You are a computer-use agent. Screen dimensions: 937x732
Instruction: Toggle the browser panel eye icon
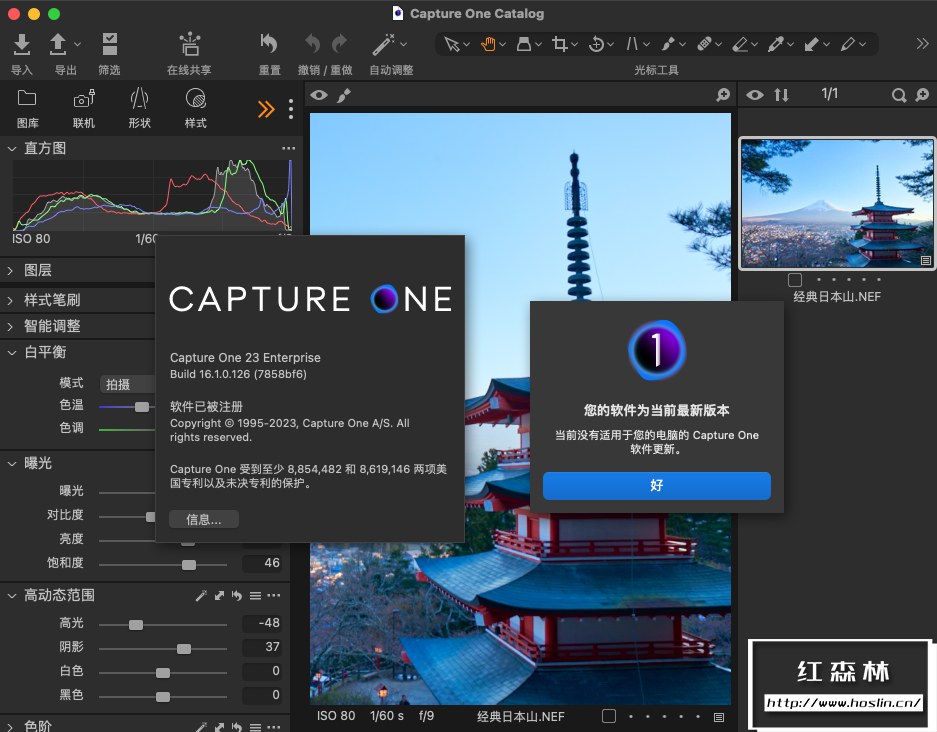pyautogui.click(x=755, y=95)
